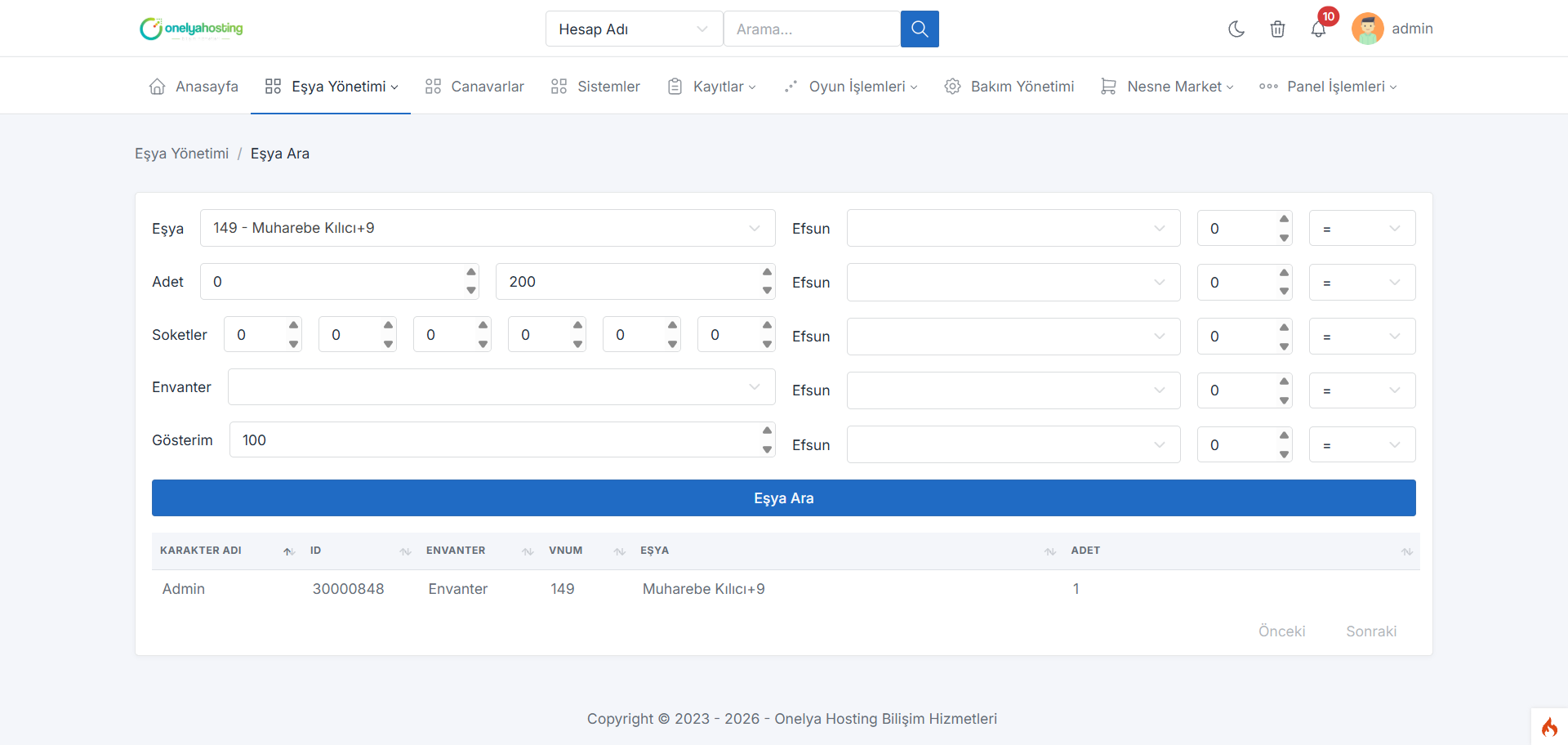Click the admin username text
The height and width of the screenshot is (745, 1568).
(1413, 29)
